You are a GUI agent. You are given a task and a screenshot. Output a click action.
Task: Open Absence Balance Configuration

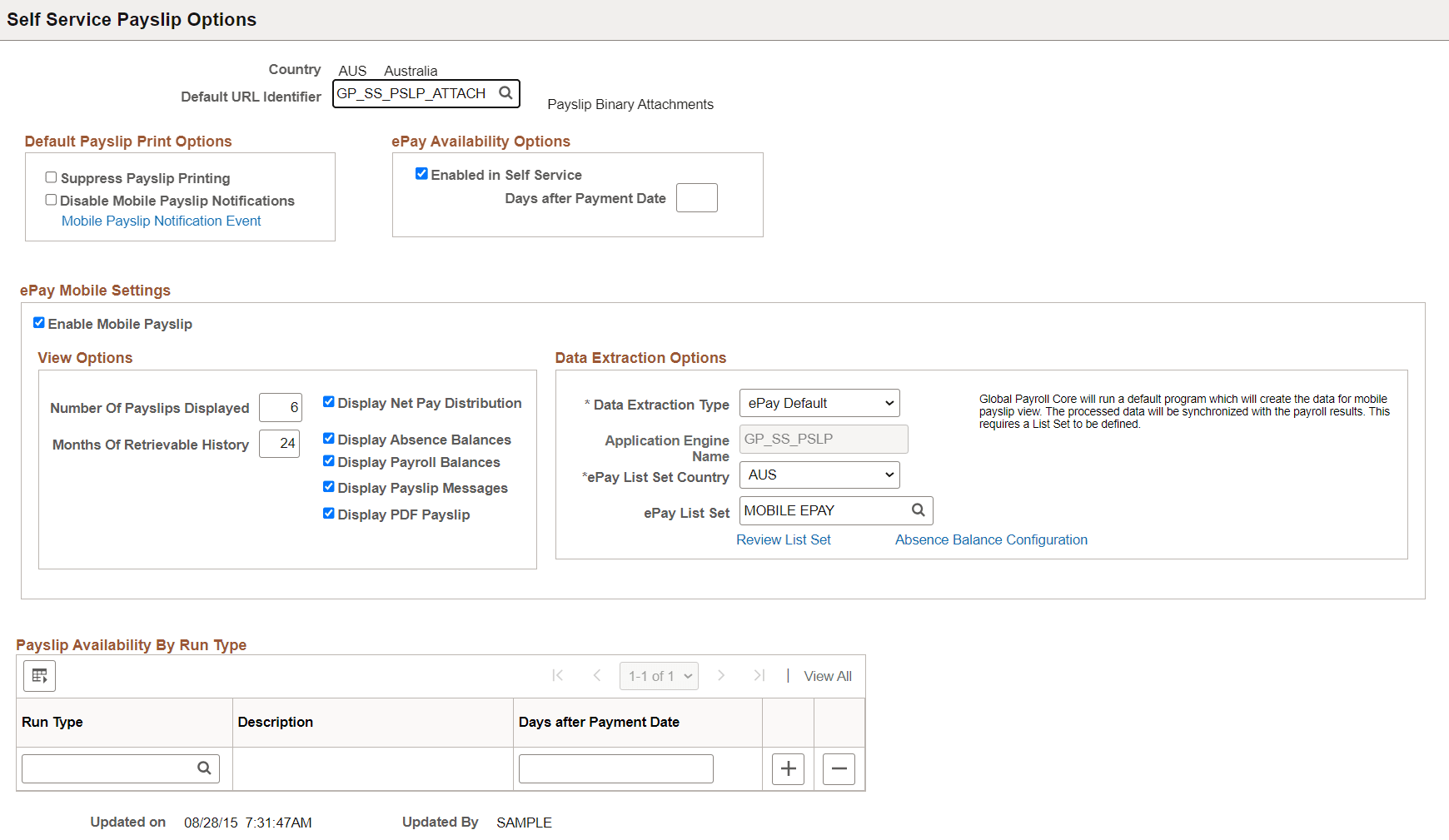[x=990, y=539]
